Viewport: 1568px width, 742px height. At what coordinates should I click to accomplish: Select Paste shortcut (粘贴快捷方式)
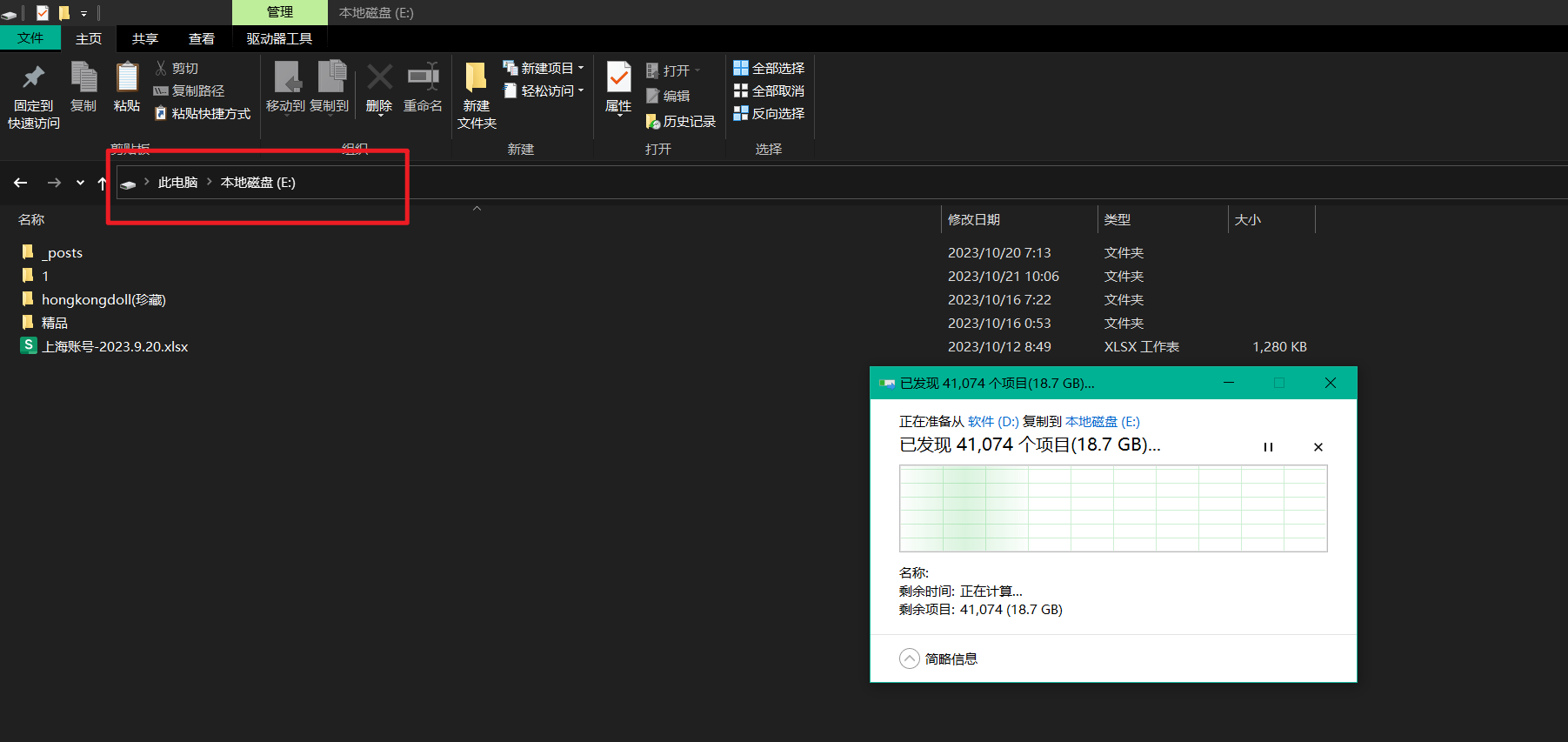point(202,113)
